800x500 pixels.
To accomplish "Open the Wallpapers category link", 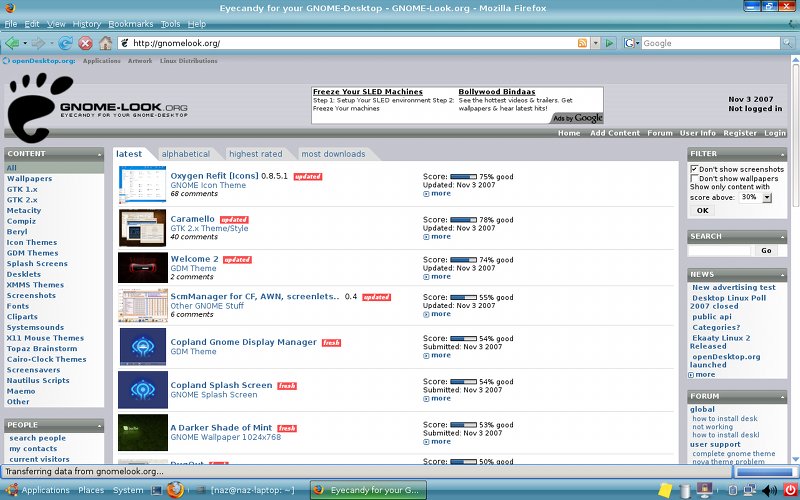I will 29,179.
